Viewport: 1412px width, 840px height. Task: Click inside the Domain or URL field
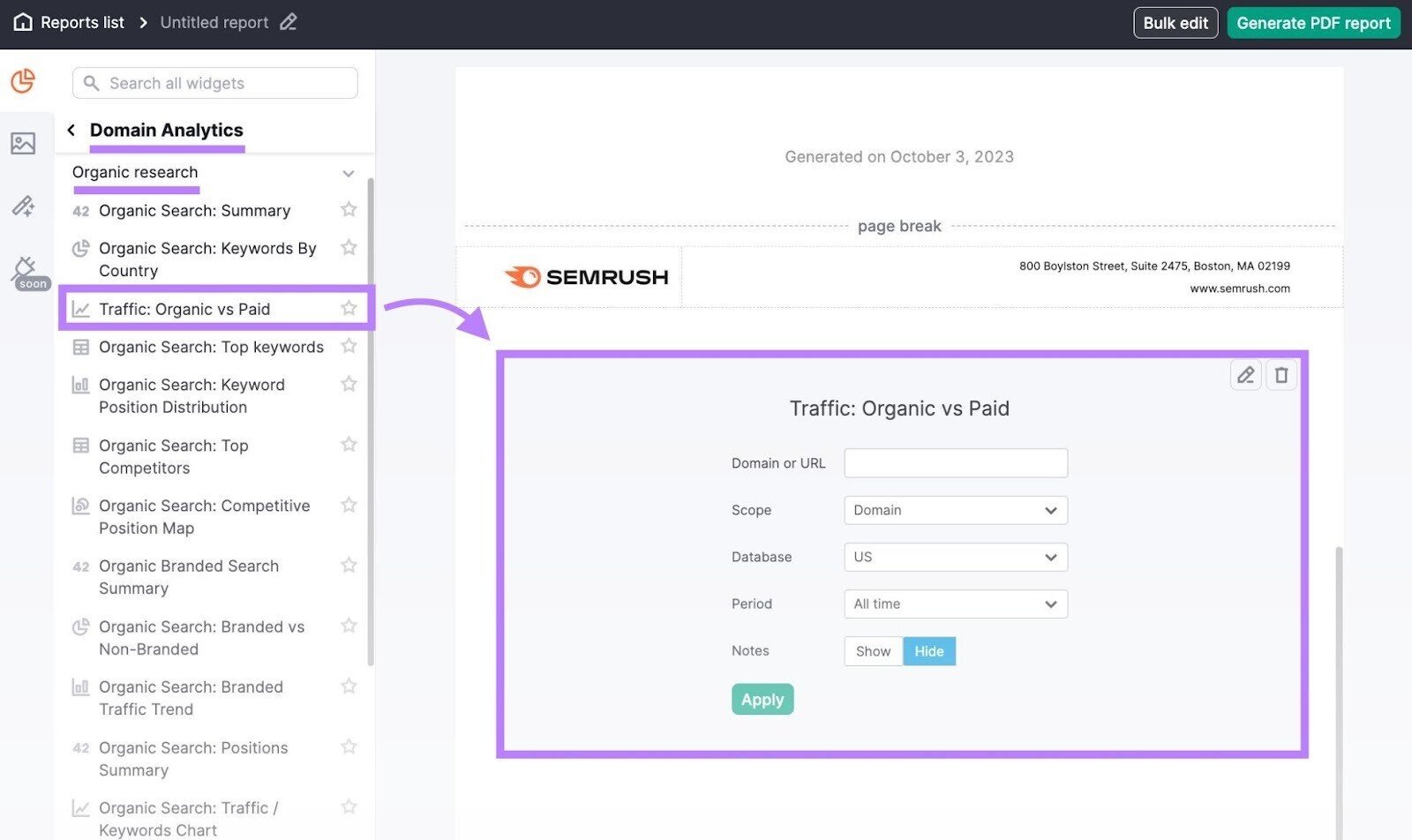click(955, 462)
